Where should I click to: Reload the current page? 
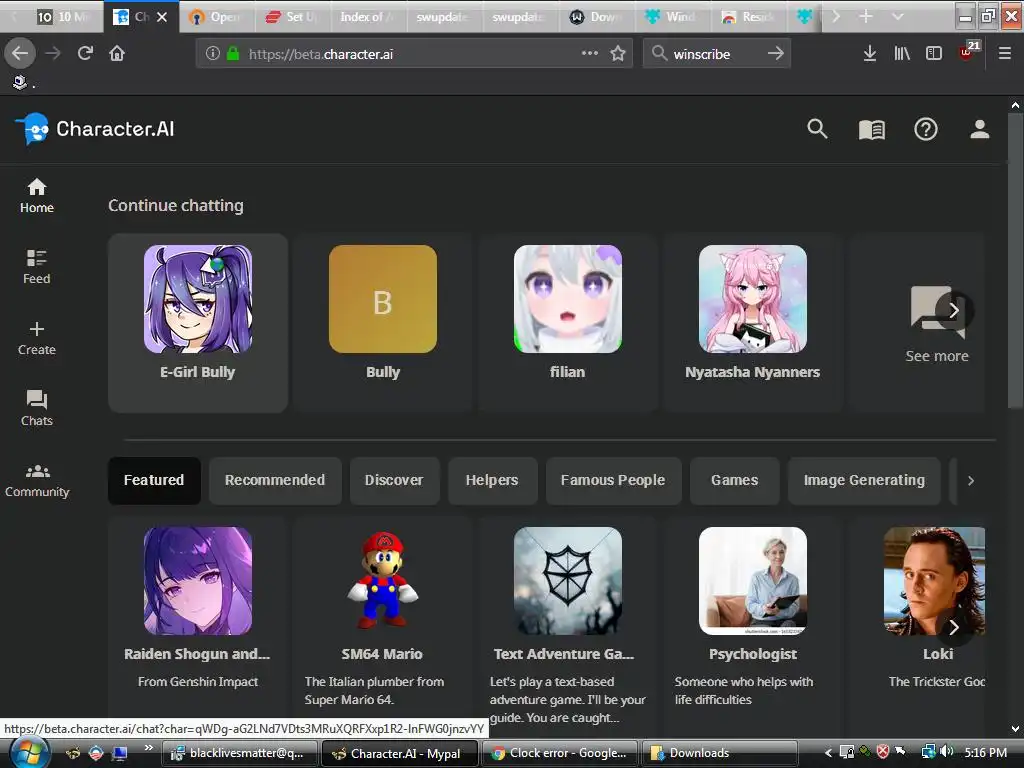[85, 53]
